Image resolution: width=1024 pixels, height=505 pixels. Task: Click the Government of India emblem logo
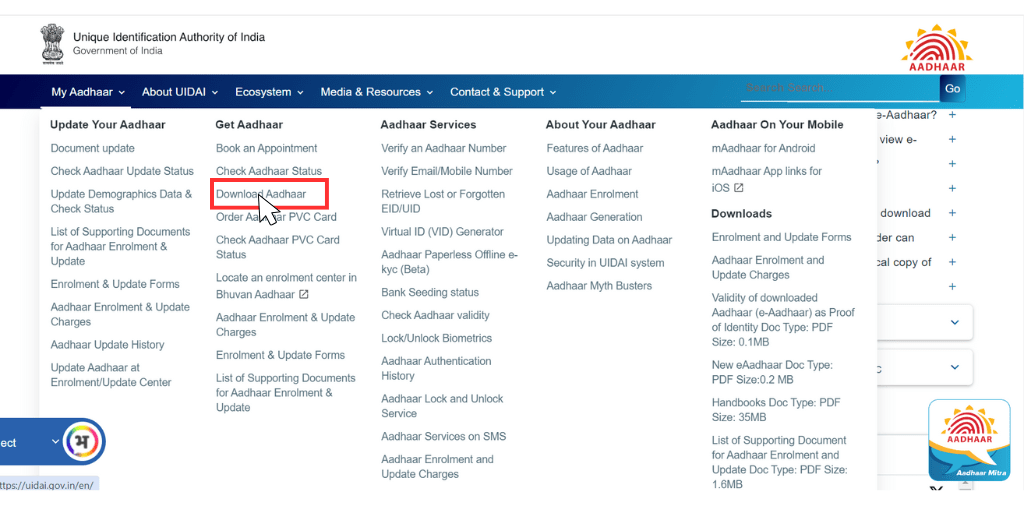coord(52,44)
